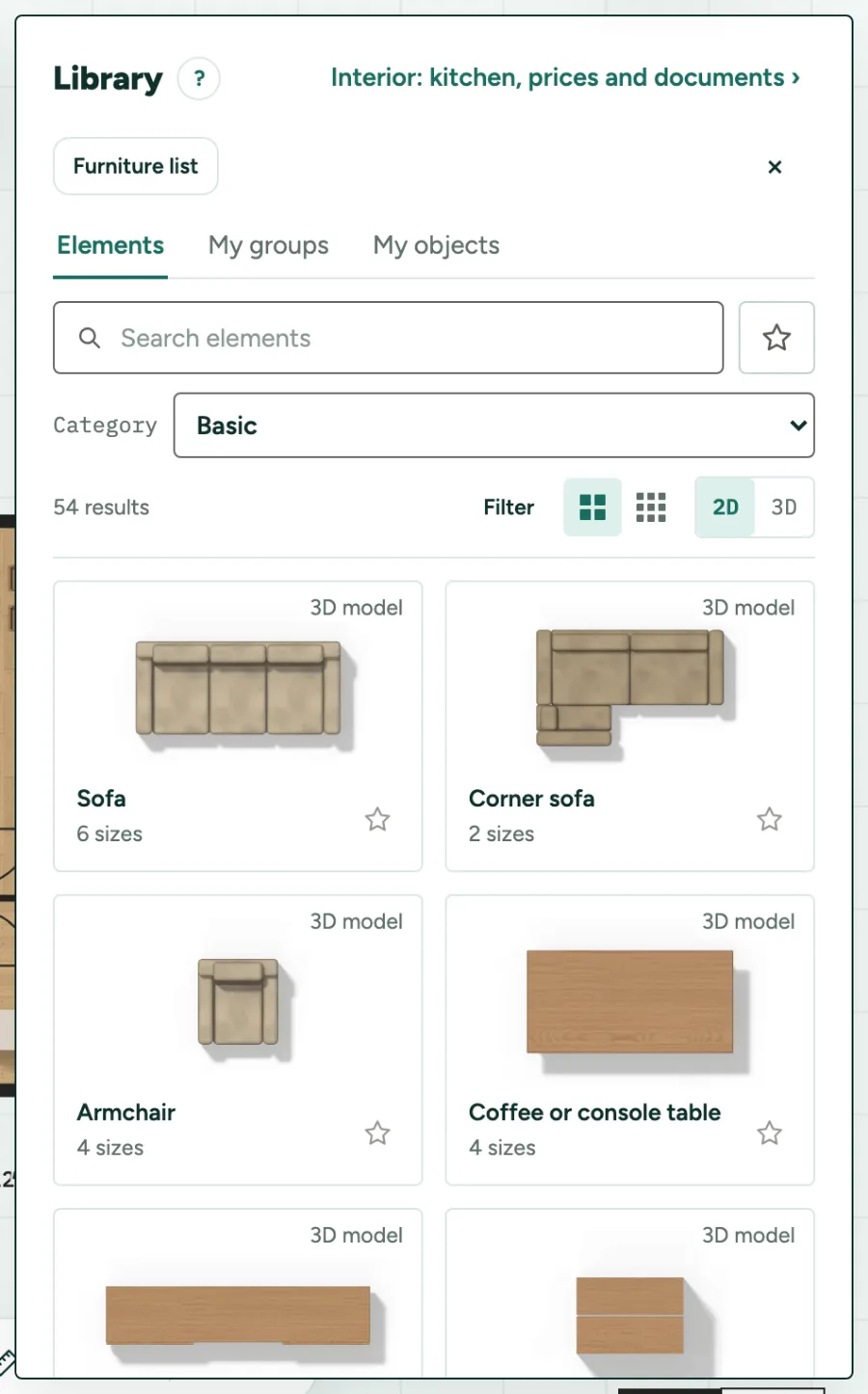Viewport: 868px width, 1394px height.
Task: Open the Furniture list
Action: 136,166
